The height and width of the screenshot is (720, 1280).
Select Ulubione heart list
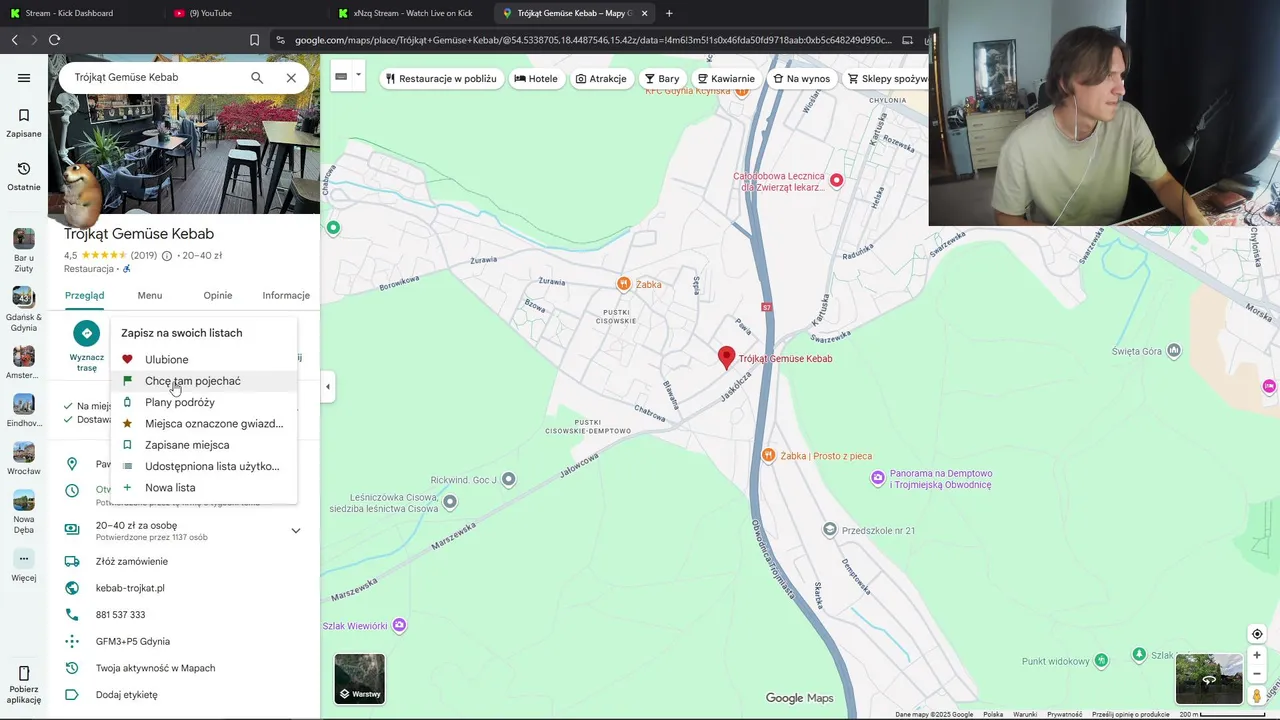pos(204,360)
